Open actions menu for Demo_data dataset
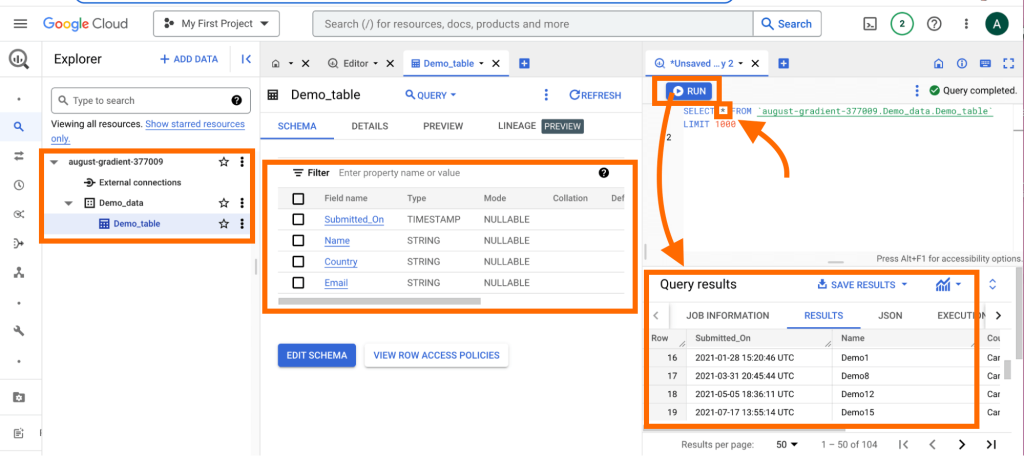1024x456 pixels. point(242,203)
